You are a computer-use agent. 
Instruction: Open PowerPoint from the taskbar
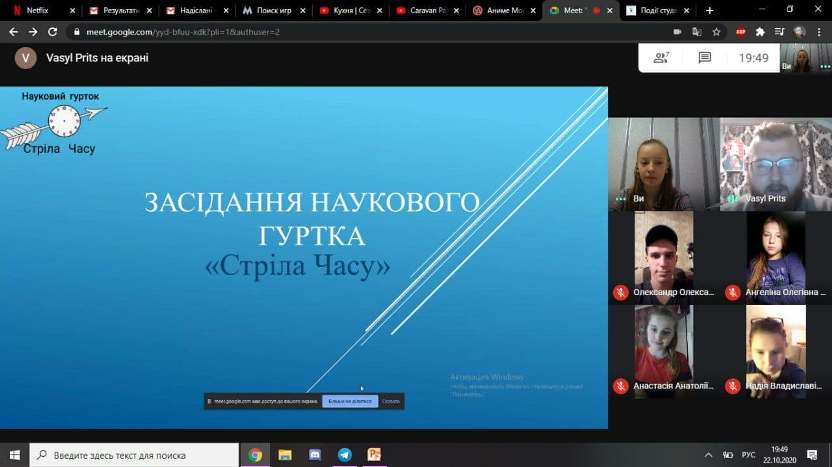[374, 454]
